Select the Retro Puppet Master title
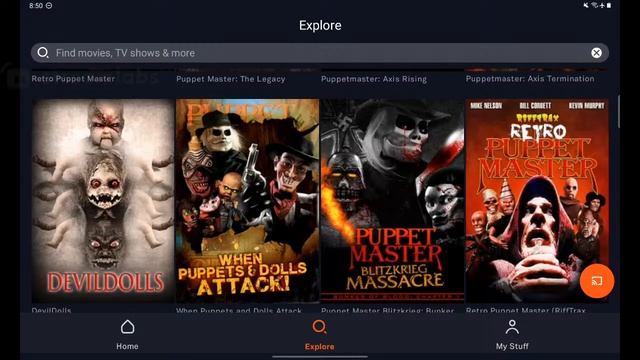The width and height of the screenshot is (640, 360). (73, 79)
